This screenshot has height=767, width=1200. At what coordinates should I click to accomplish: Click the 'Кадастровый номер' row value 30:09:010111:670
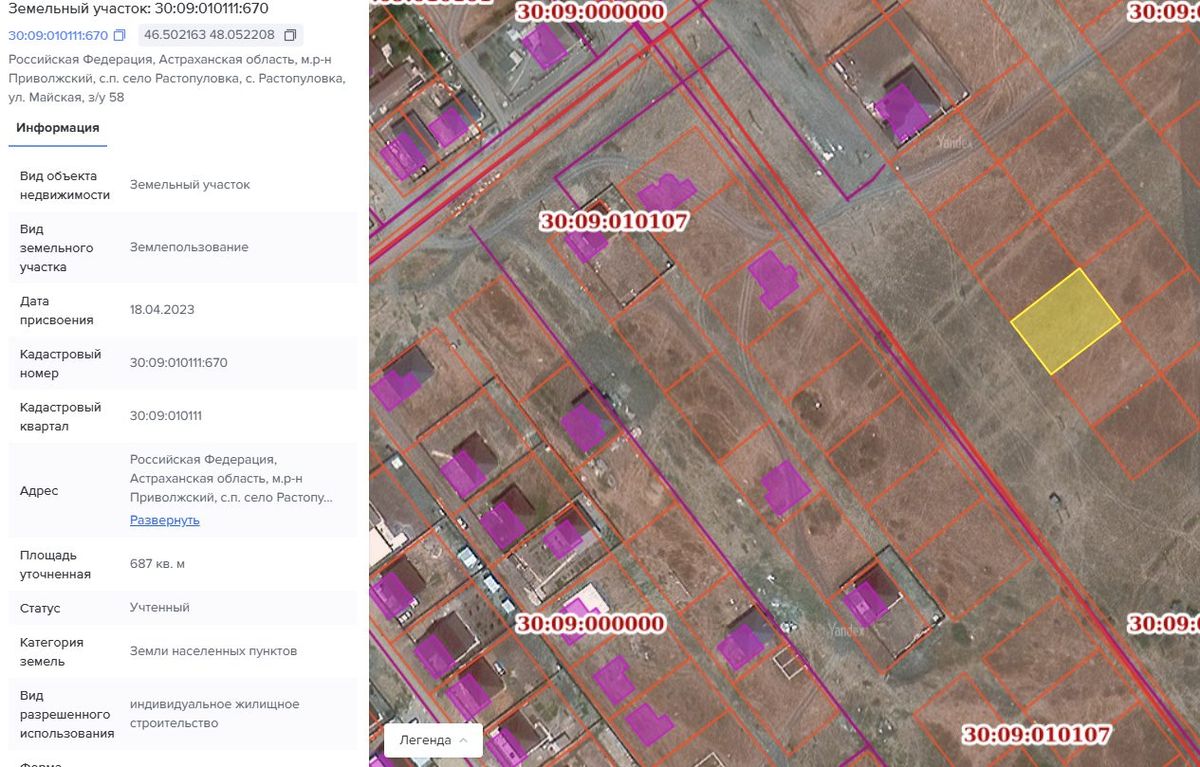pos(179,363)
